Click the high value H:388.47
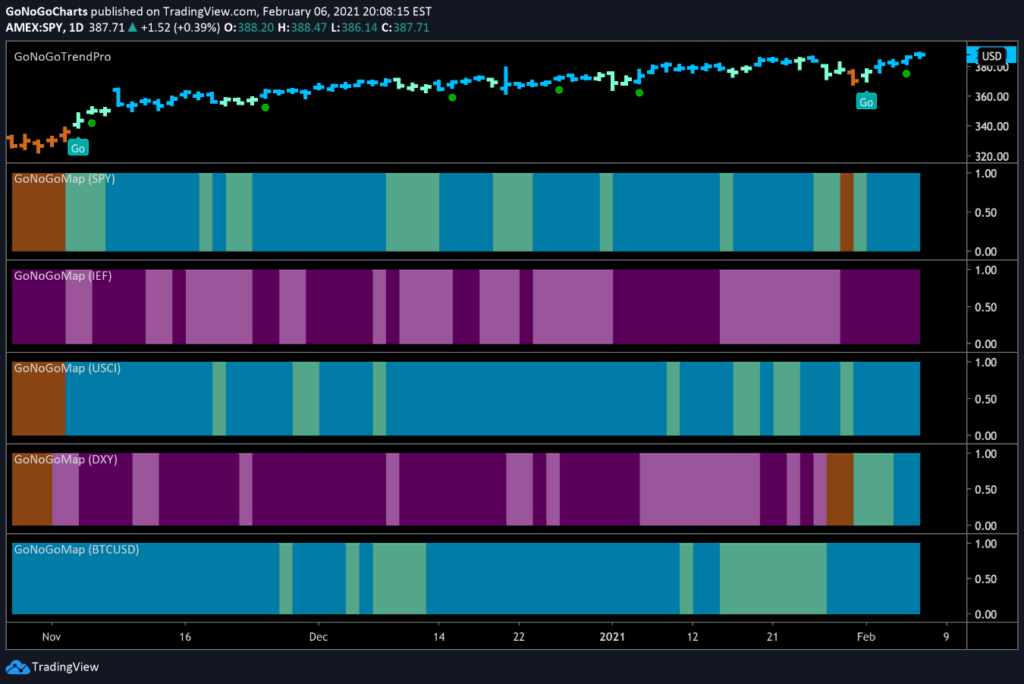The width and height of the screenshot is (1024, 684). click(302, 27)
